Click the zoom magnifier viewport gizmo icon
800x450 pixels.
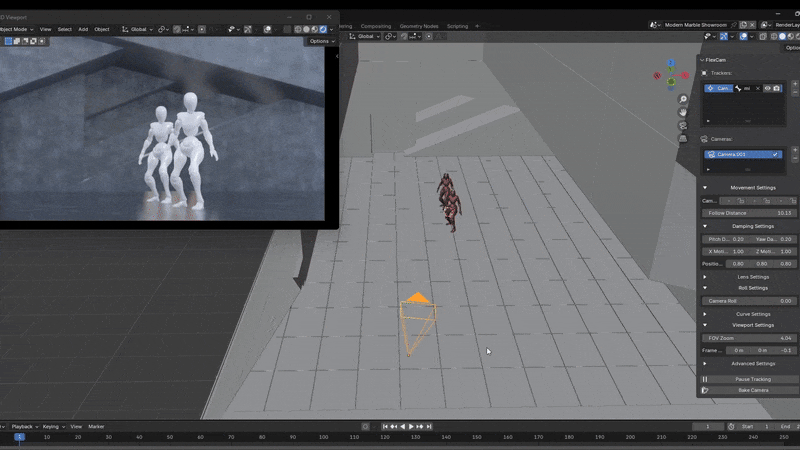pyautogui.click(x=683, y=99)
